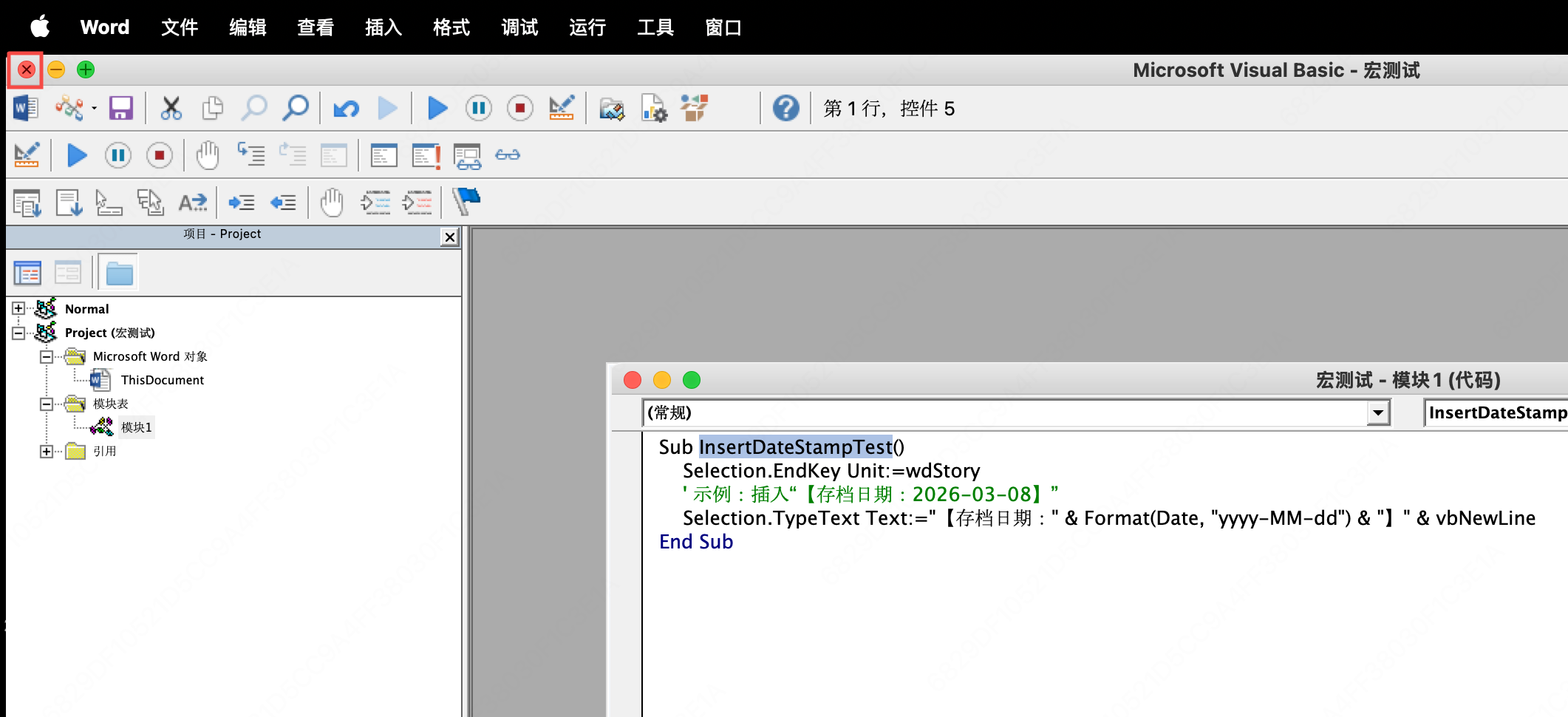Open the 窗口 menu
Screen dimensions: 1568x717
pyautogui.click(x=723, y=27)
